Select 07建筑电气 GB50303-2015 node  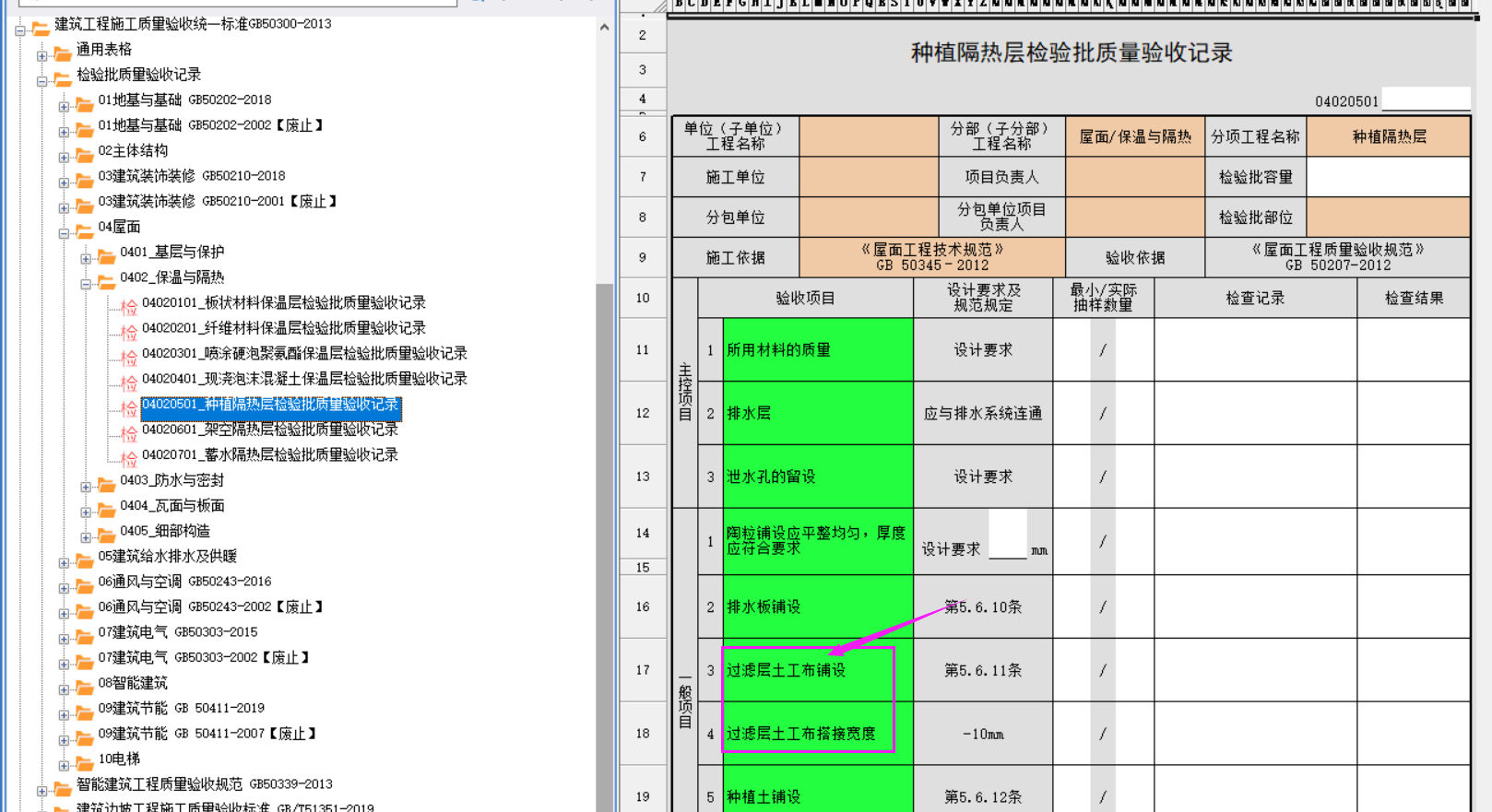pos(178,632)
